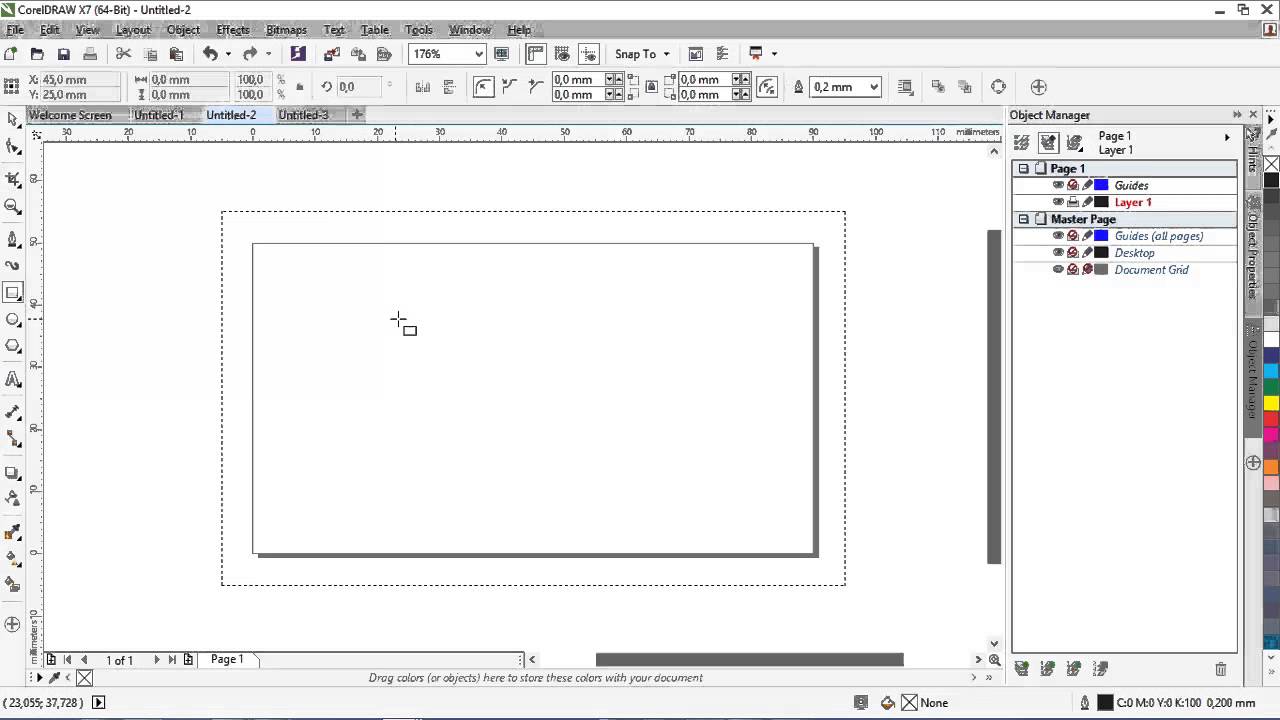Toggle visibility eye of Layer 1

tap(1058, 202)
